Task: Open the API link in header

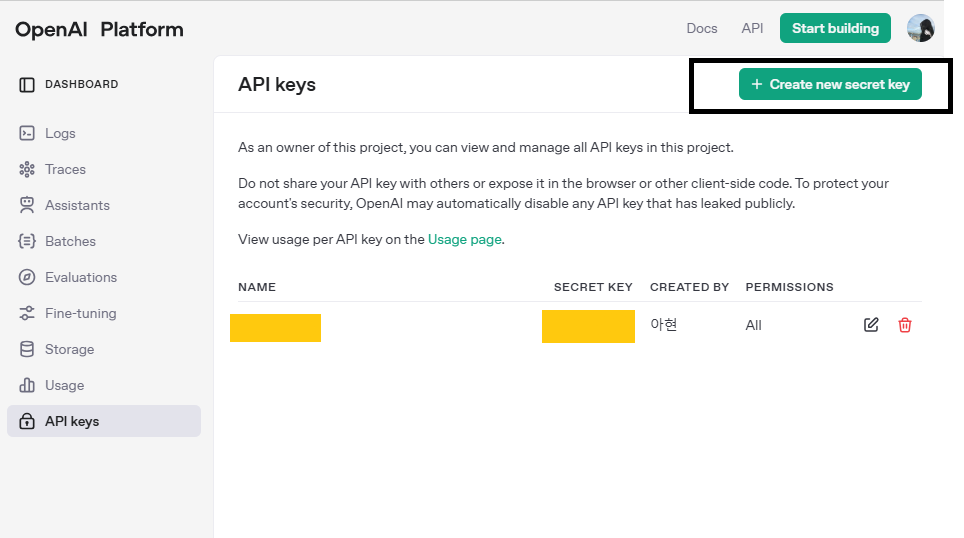Action: coord(752,28)
